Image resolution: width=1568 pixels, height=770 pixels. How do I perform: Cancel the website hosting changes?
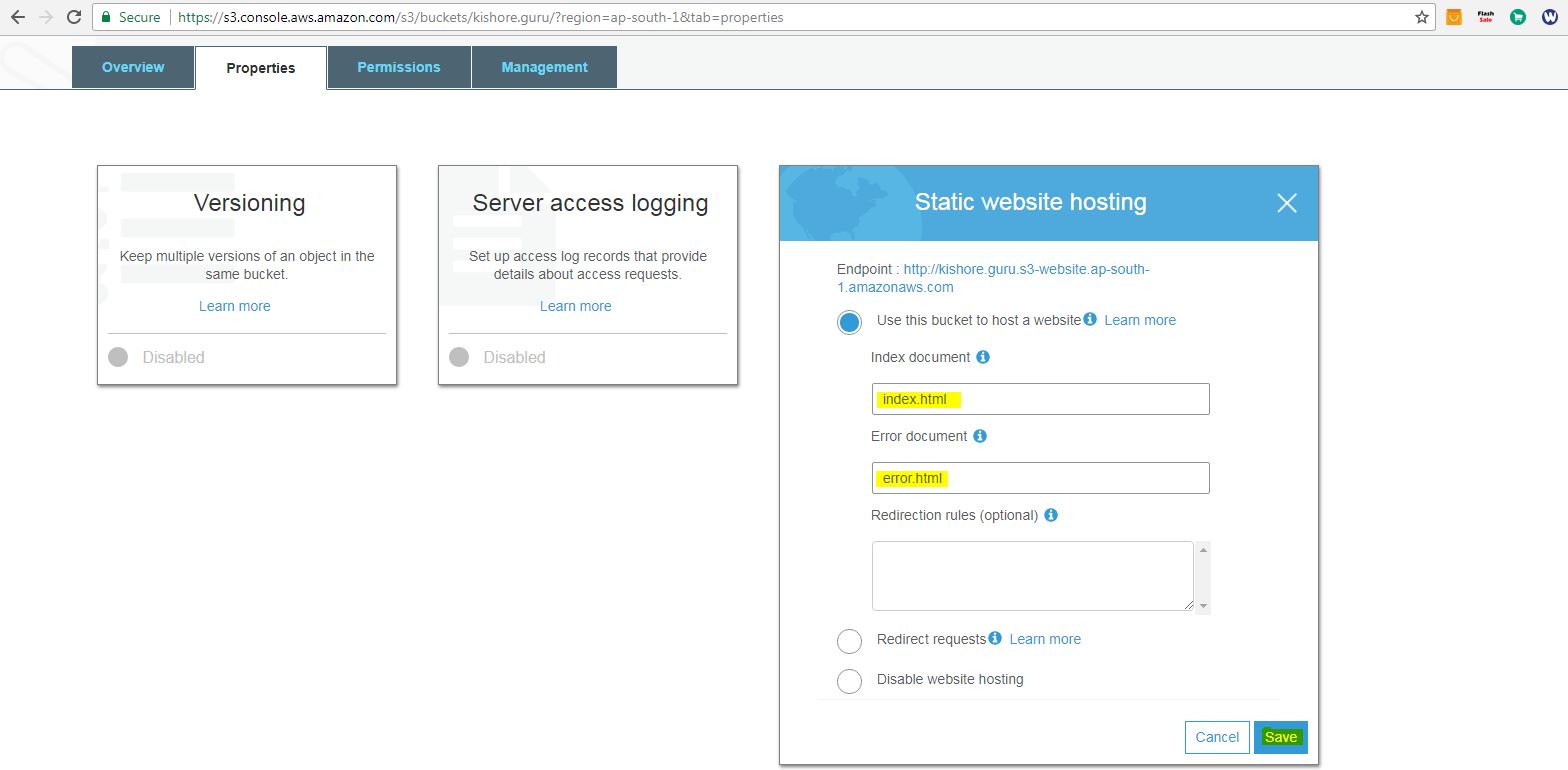pyautogui.click(x=1217, y=737)
